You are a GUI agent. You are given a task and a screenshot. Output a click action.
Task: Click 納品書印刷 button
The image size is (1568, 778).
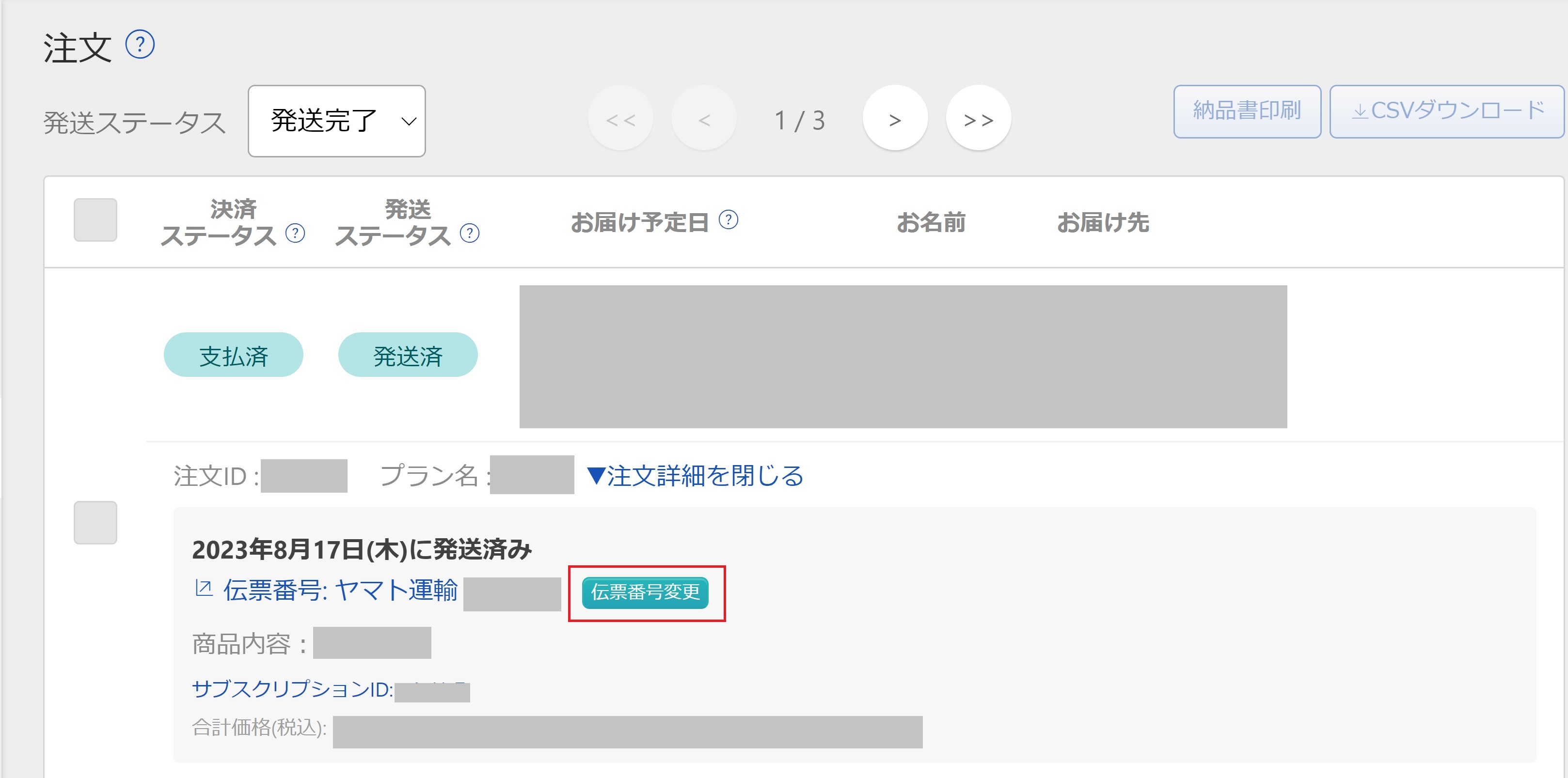(x=1247, y=111)
